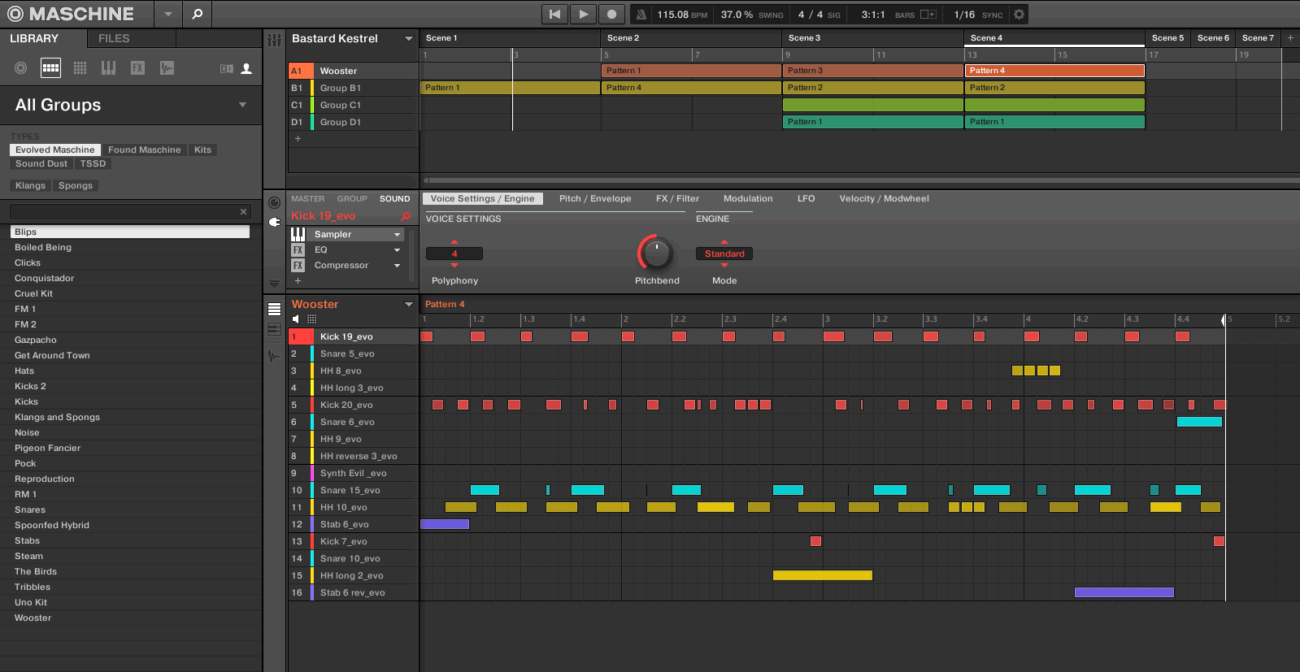Open the Modulation parameter page
This screenshot has width=1300, height=672.
[748, 199]
